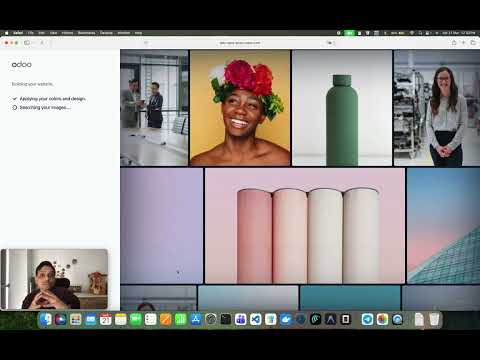
Task: Open Telegram from the dock
Action: (x=368, y=320)
